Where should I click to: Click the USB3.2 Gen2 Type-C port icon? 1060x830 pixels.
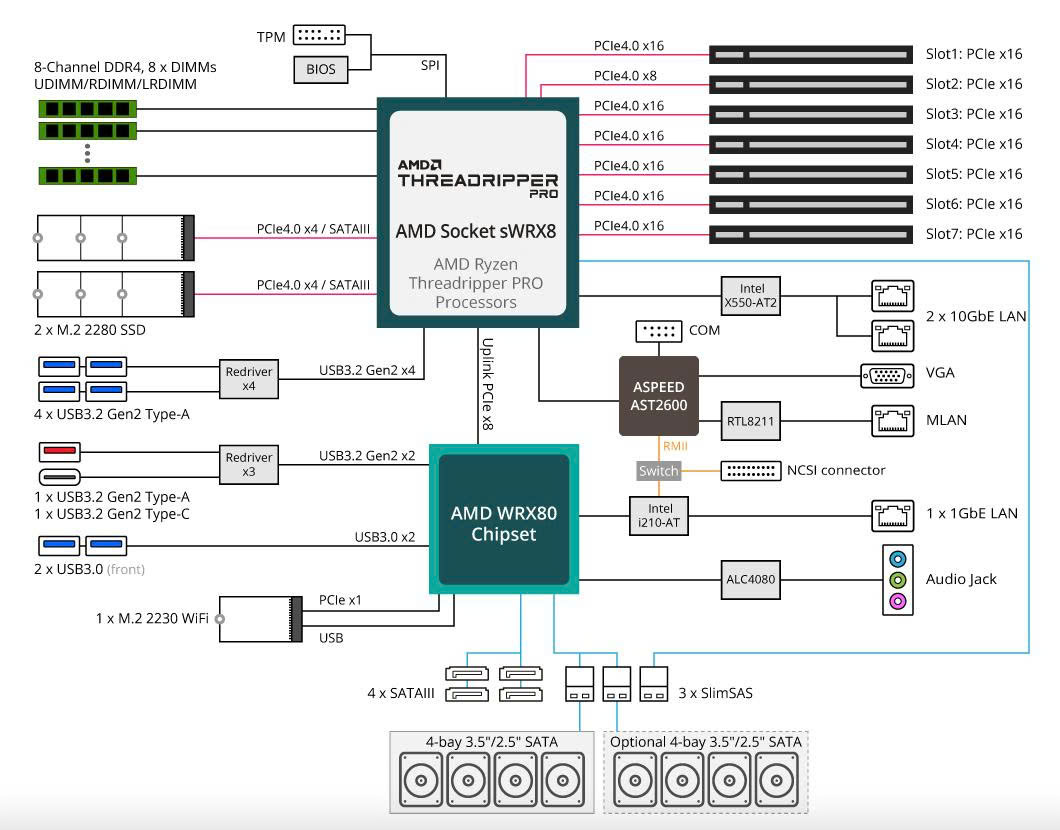coord(59,477)
